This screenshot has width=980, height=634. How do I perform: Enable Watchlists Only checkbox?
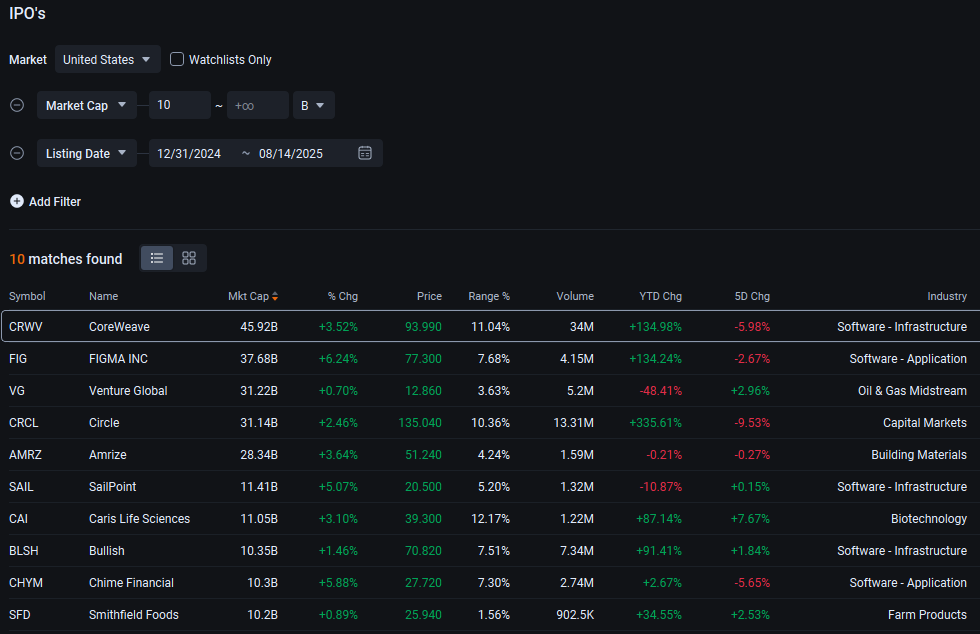pos(177,59)
